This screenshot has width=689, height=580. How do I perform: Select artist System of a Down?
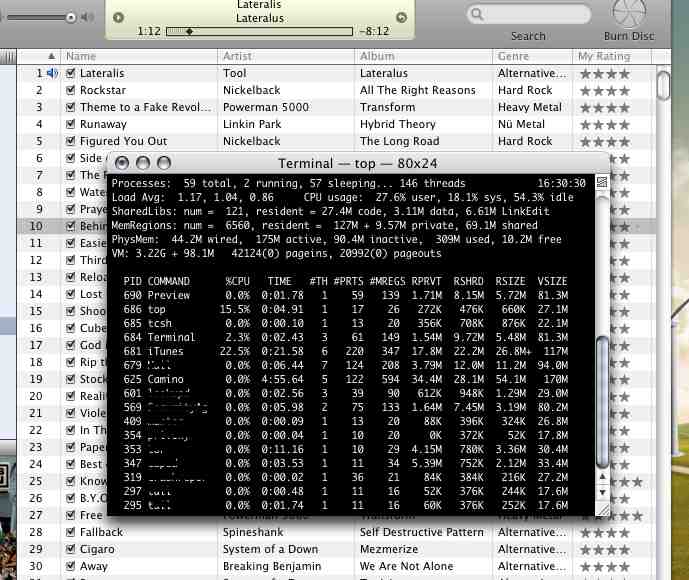270,549
